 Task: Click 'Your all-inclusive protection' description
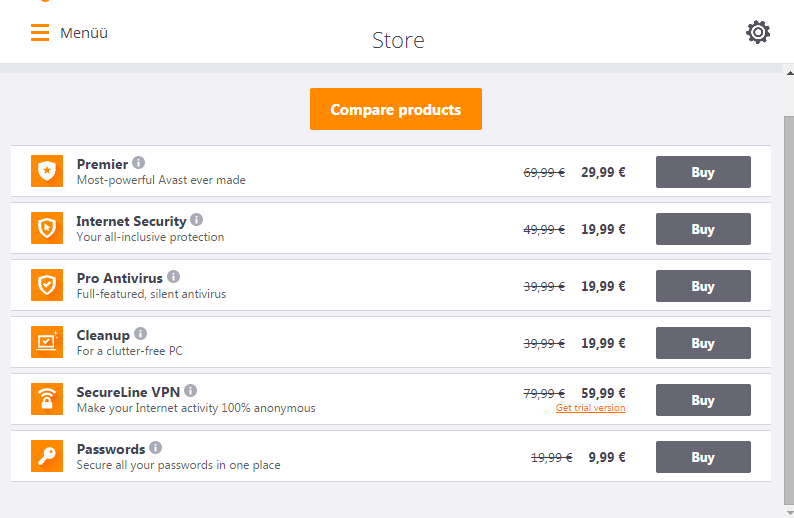tap(150, 237)
